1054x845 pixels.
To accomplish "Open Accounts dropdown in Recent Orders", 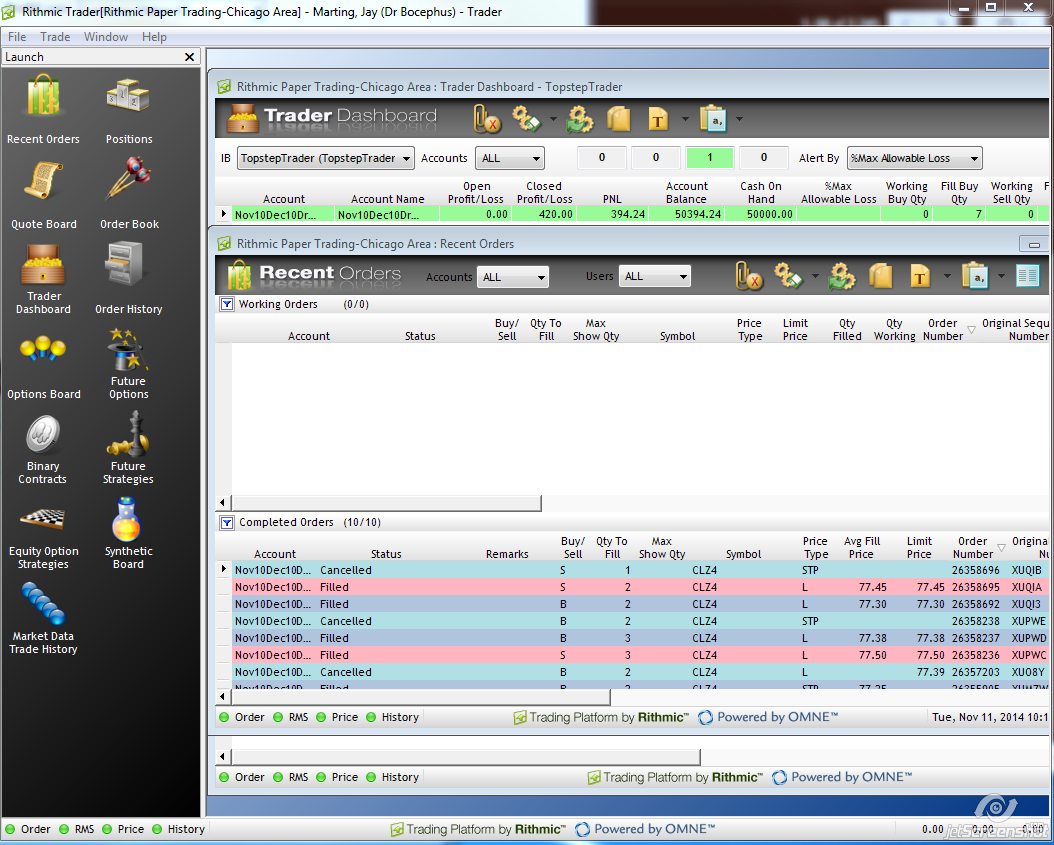I will [x=512, y=277].
